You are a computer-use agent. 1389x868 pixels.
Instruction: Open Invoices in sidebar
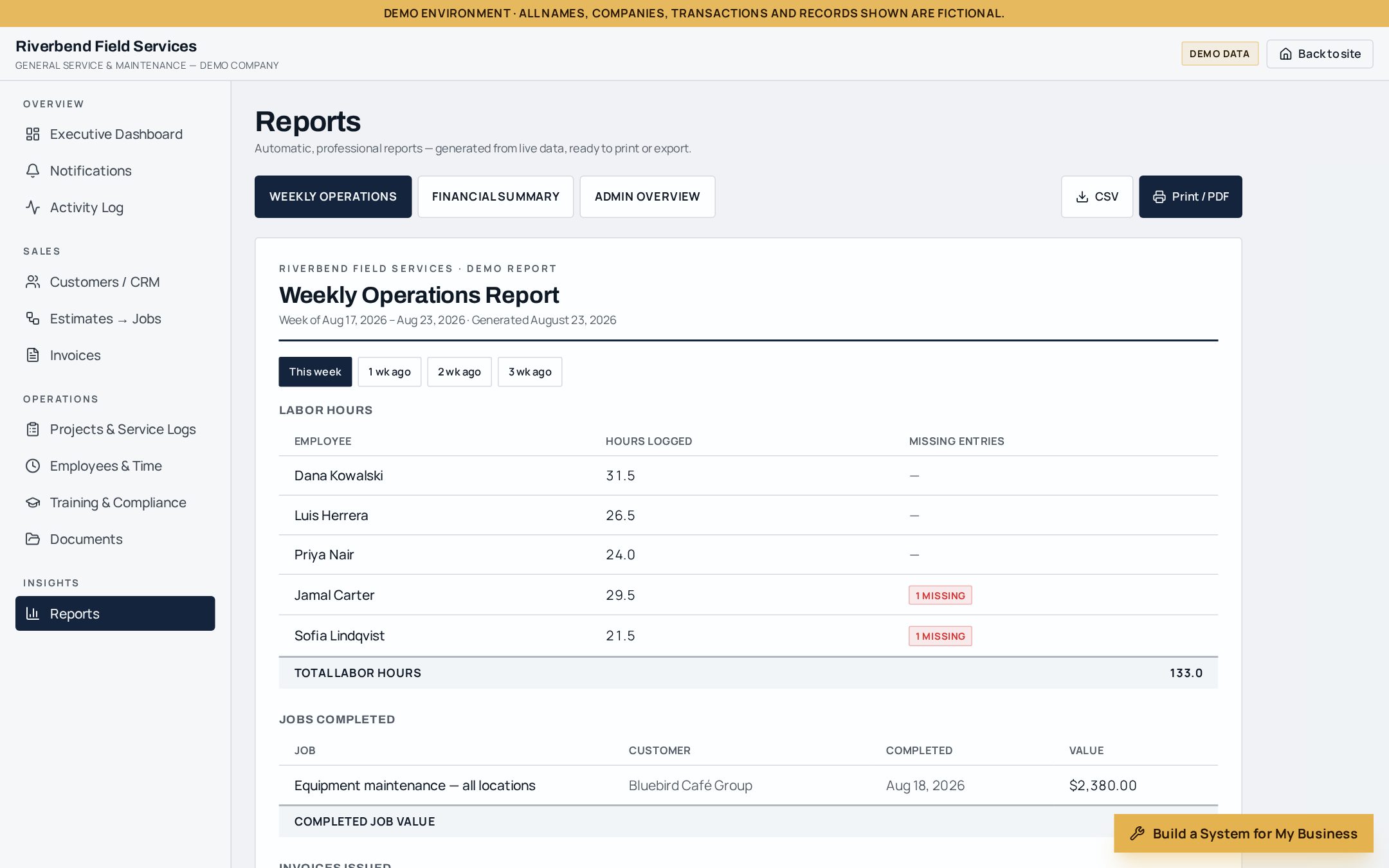115,355
